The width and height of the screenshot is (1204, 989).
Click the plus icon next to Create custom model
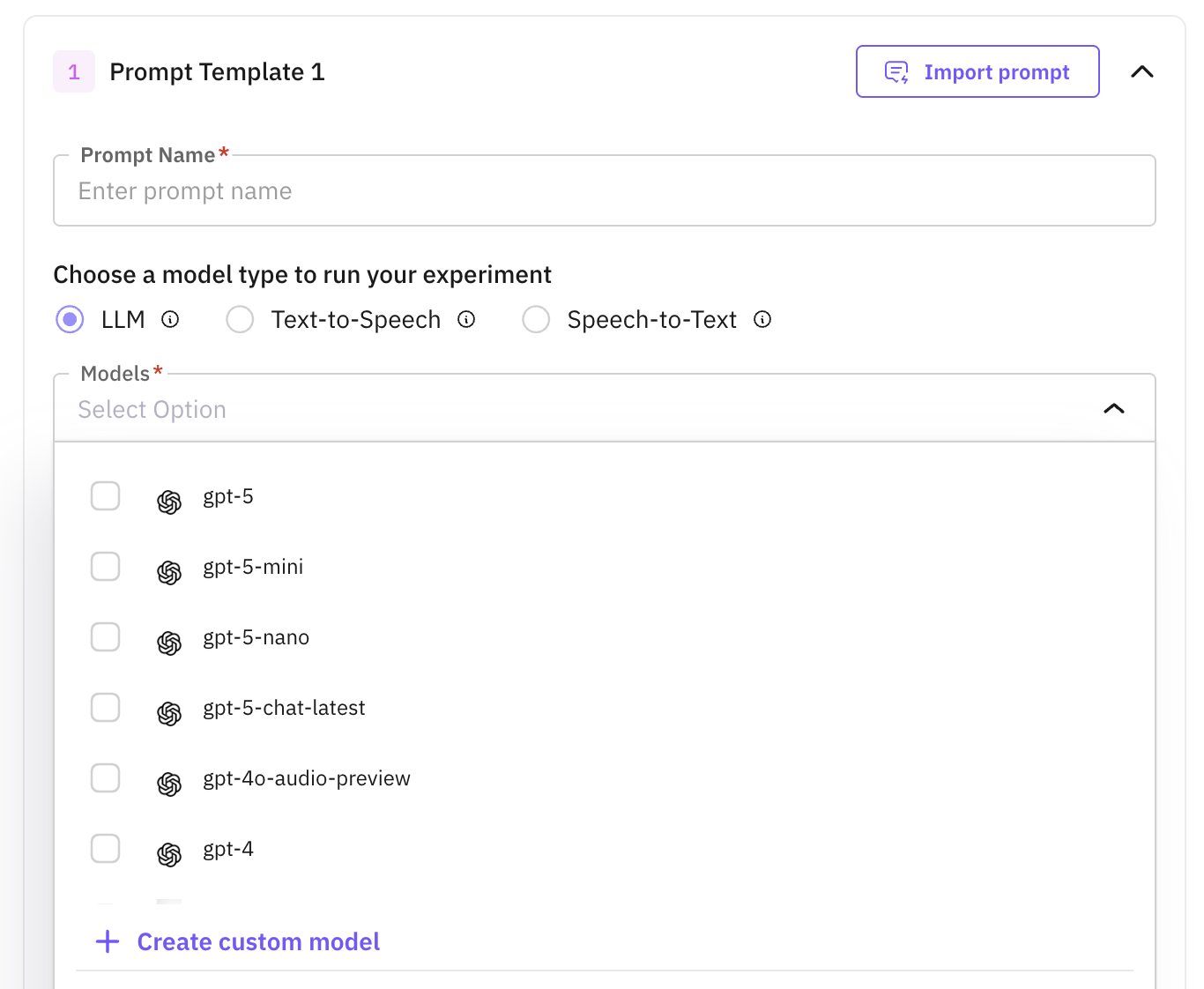pyautogui.click(x=107, y=941)
